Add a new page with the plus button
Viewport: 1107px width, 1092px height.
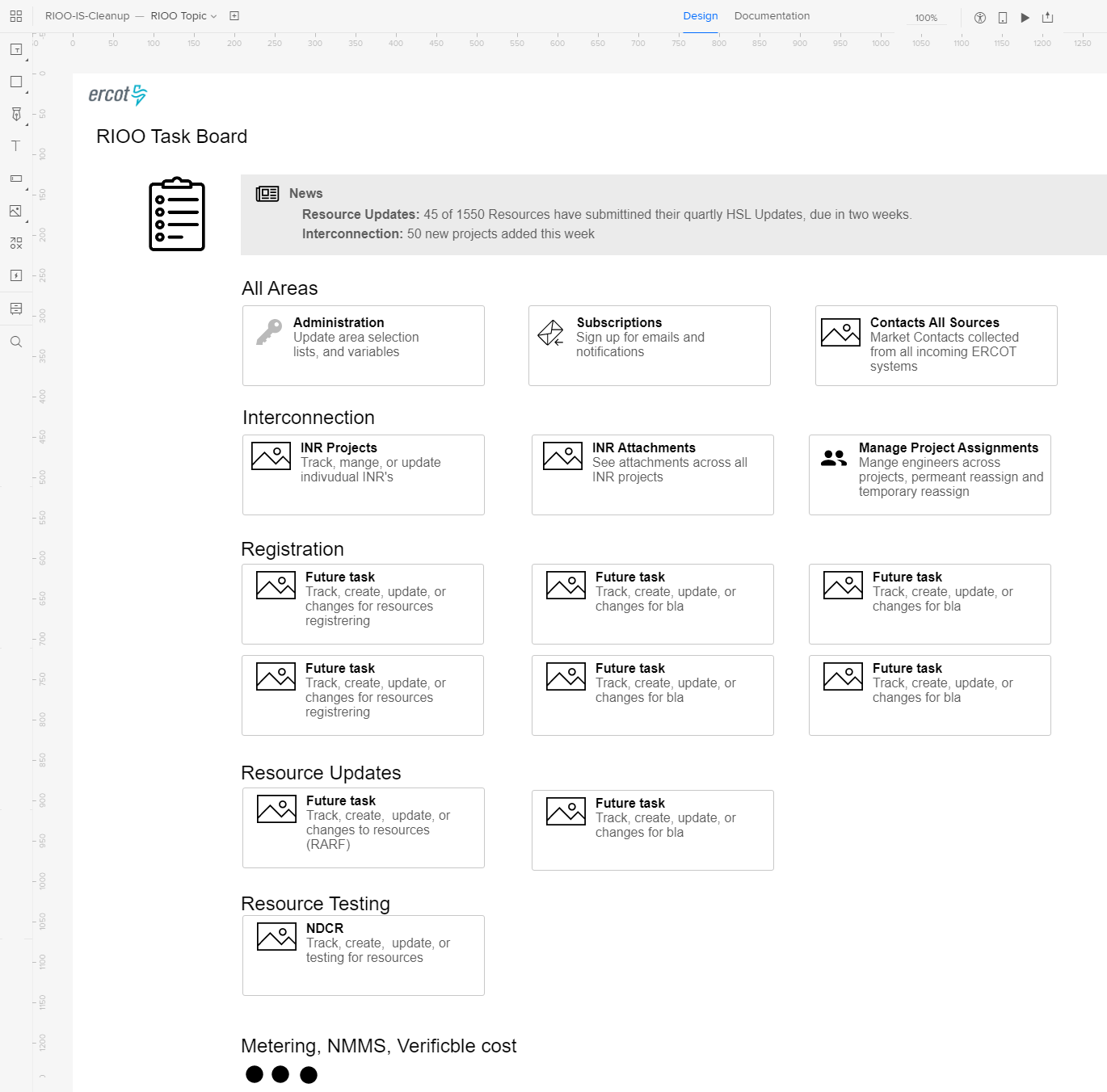[x=234, y=15]
